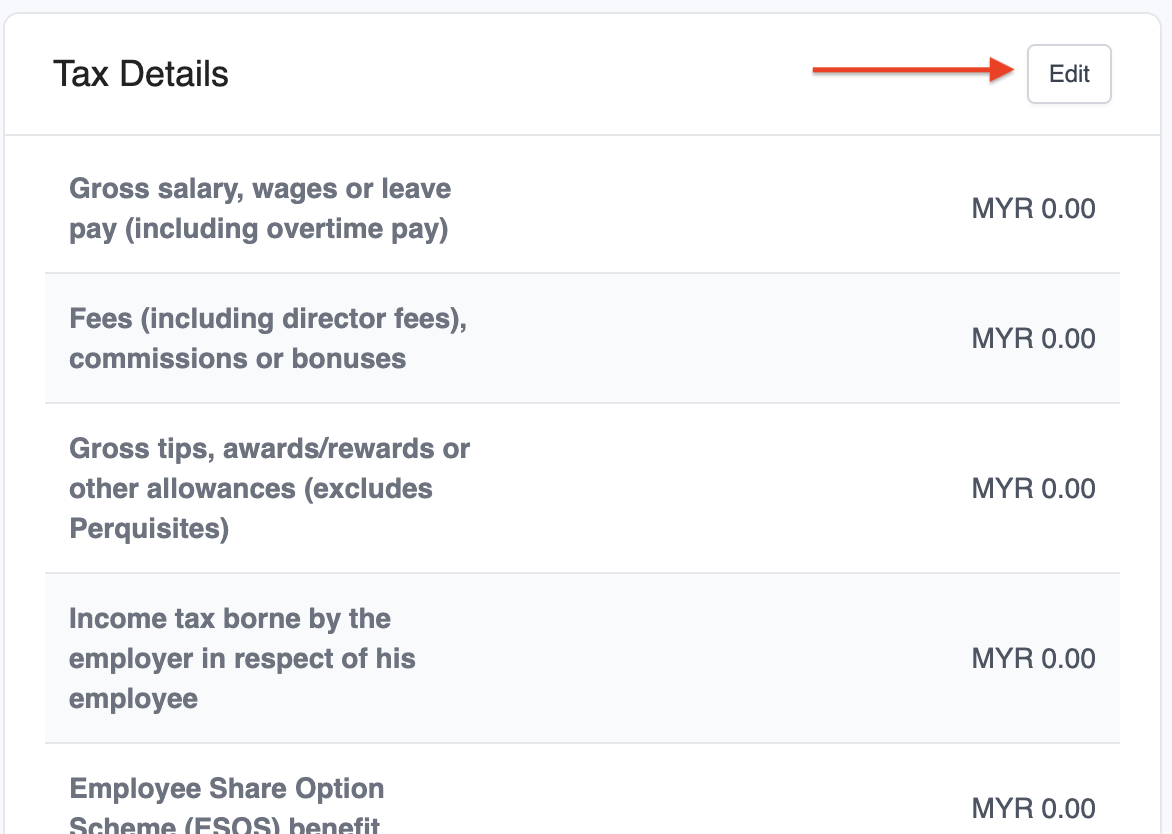The width and height of the screenshot is (1172, 834).
Task: Click the "commissions or bonuses" text line
Action: (x=237, y=359)
